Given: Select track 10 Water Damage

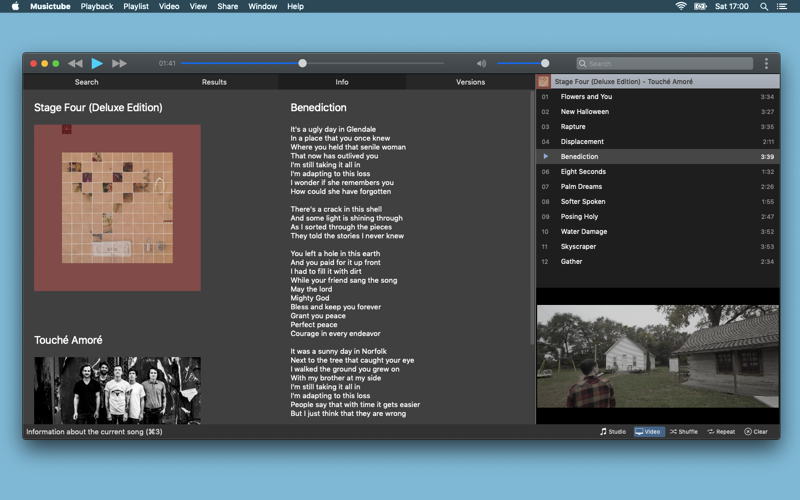Looking at the screenshot, I should [x=658, y=231].
